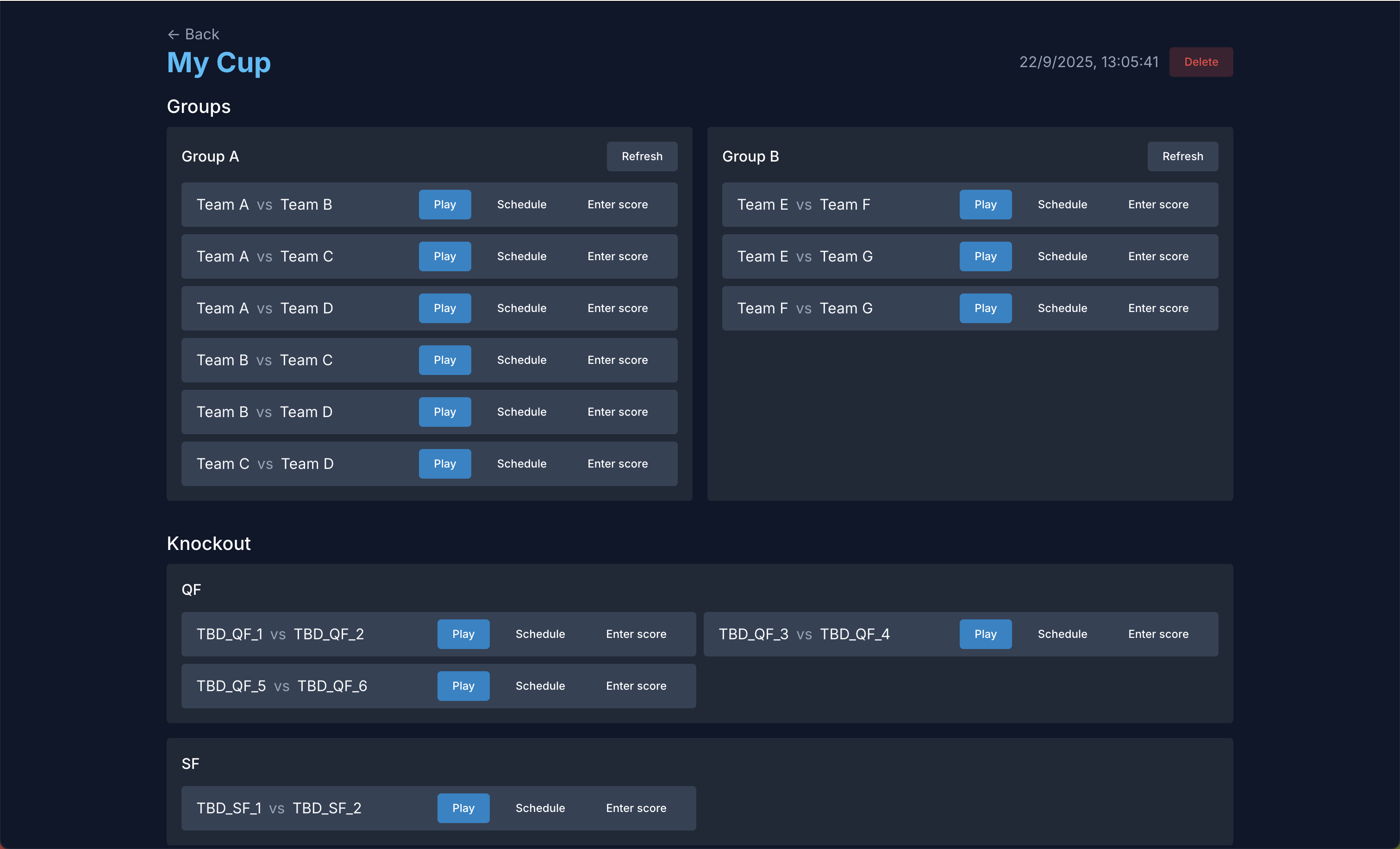The height and width of the screenshot is (849, 1400).
Task: Enter score for Team F vs Team G
Action: coord(1157,308)
